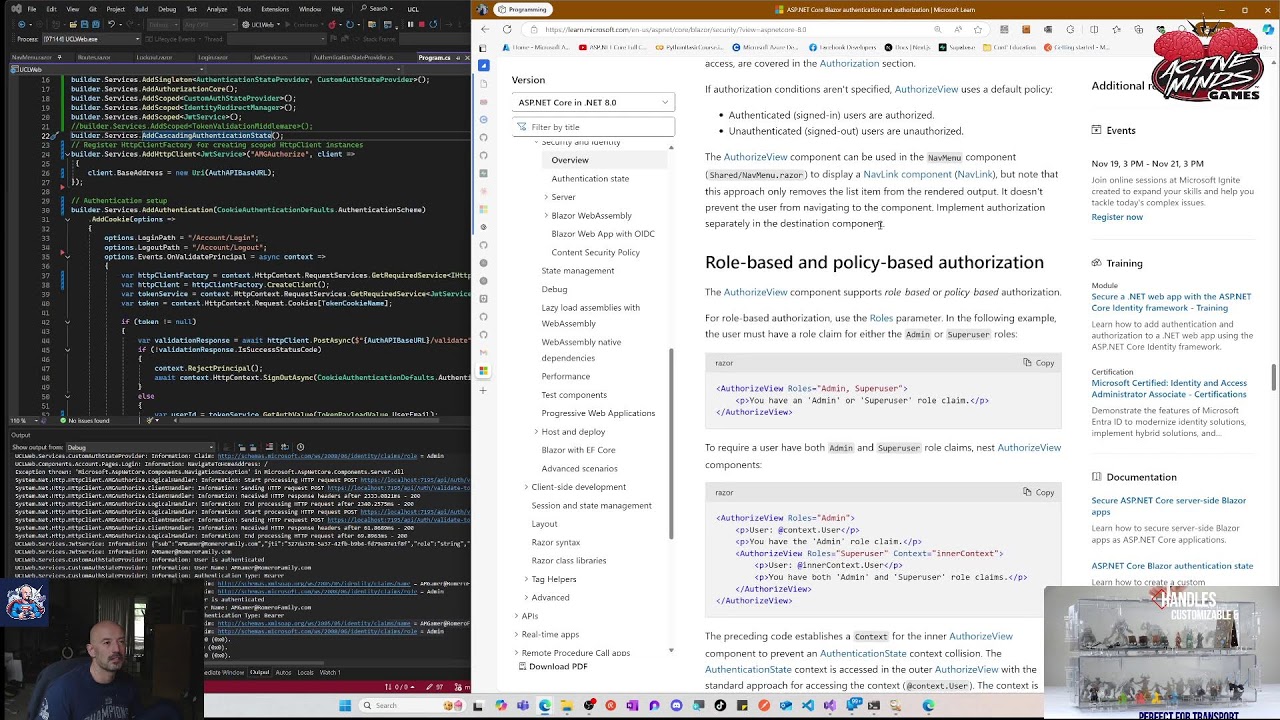Open the Output tab at bottom of Visual Studio
This screenshot has height=720, width=1280.
pyautogui.click(x=259, y=672)
